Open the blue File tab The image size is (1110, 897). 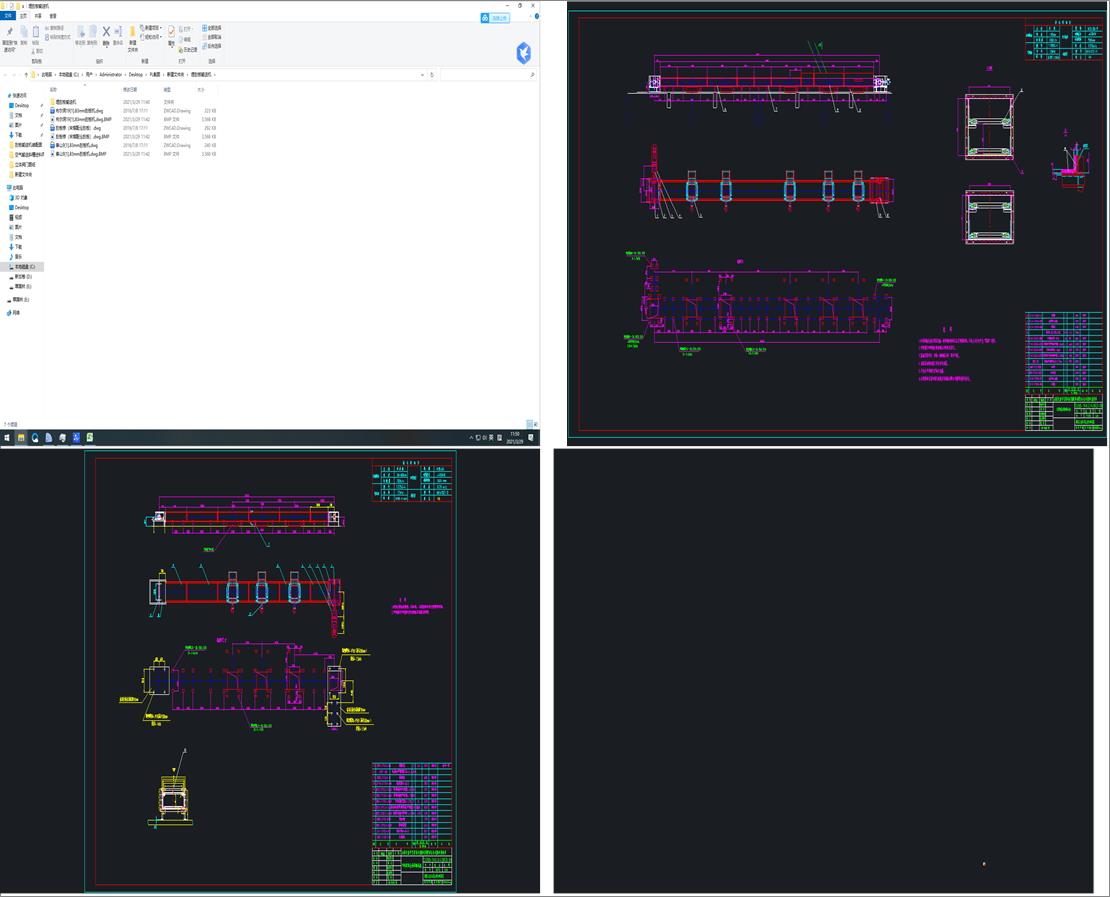[x=8, y=16]
